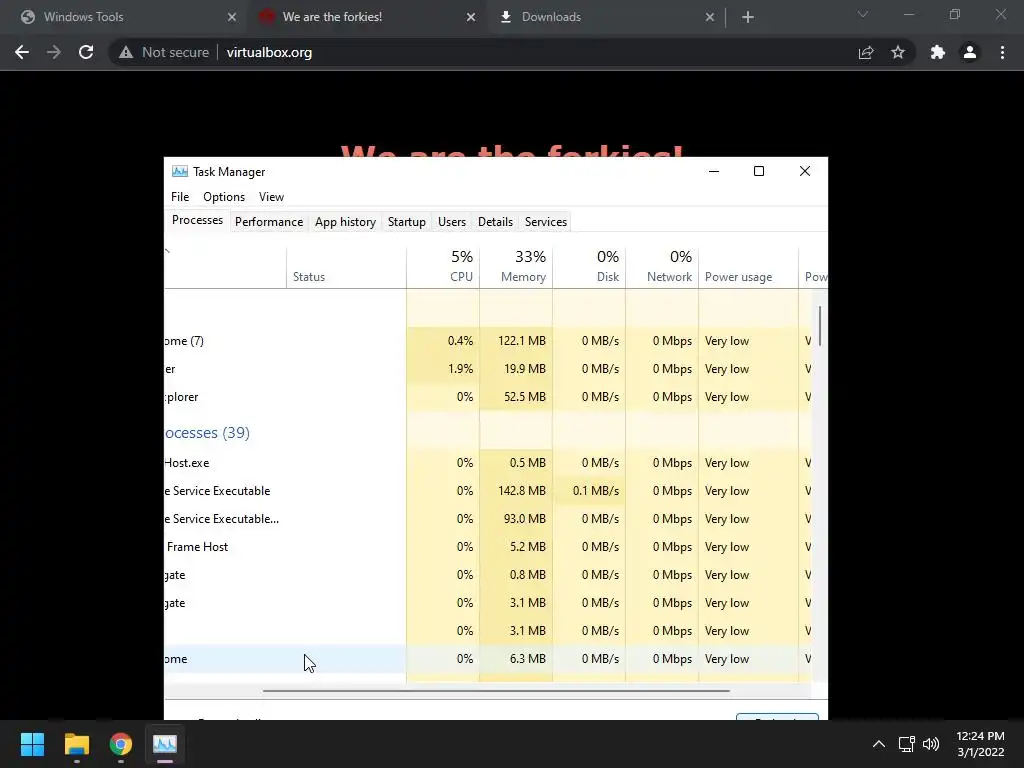Select the 'Frame Host' process row
Image resolution: width=1024 pixels, height=768 pixels.
[x=487, y=547]
